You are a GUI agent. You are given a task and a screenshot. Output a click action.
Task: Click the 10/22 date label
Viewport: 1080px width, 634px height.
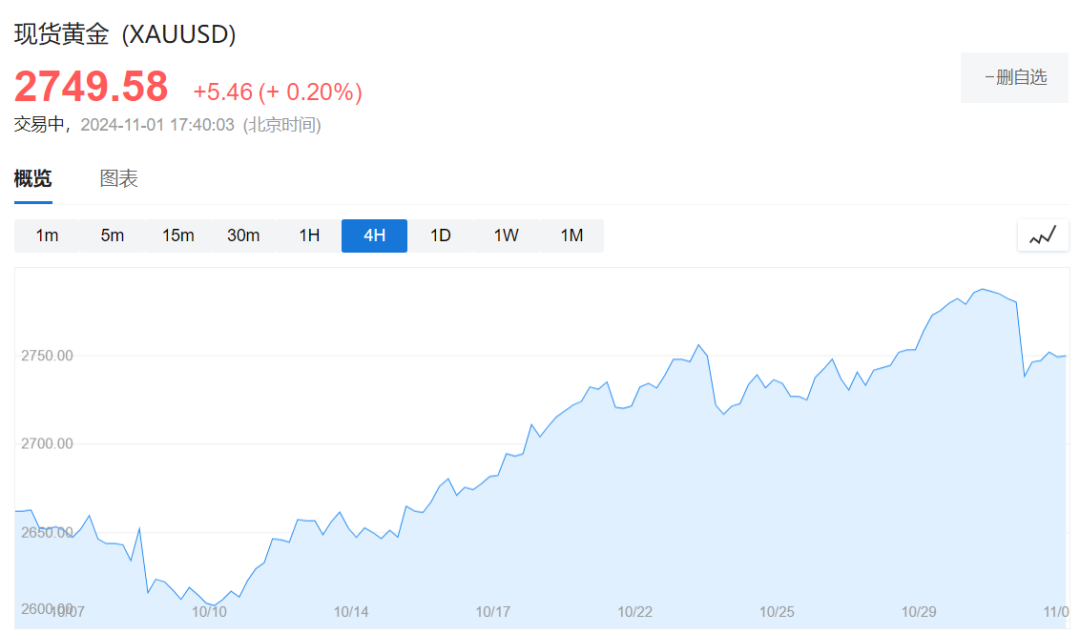click(x=635, y=612)
